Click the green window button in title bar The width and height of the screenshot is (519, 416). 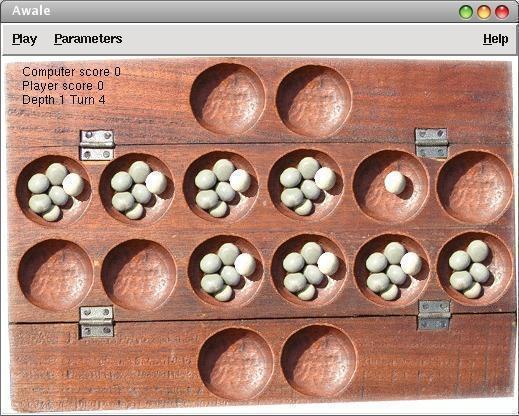tap(466, 12)
